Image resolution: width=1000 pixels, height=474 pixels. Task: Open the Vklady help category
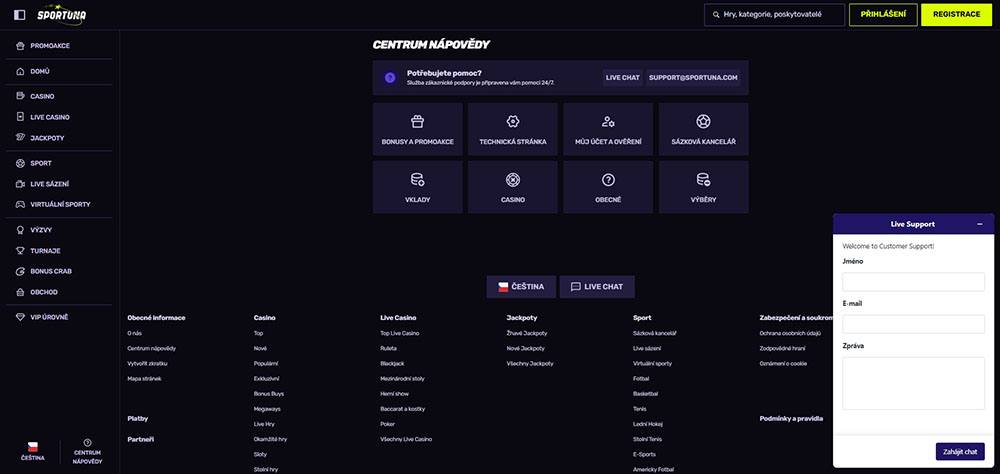pos(417,187)
